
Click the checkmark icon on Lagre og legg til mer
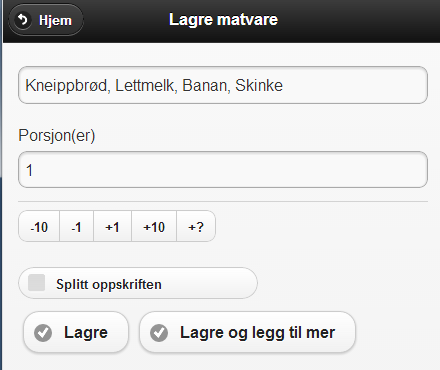pos(159,333)
